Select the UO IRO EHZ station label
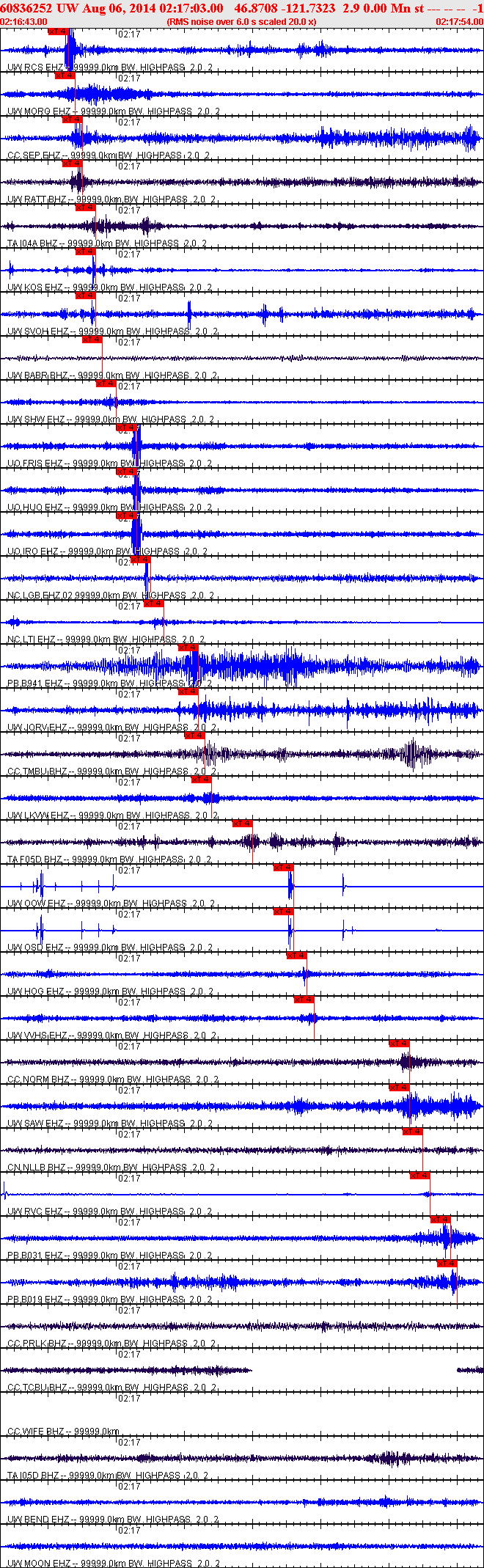Image resolution: width=484 pixels, height=1568 pixels. 33,552
